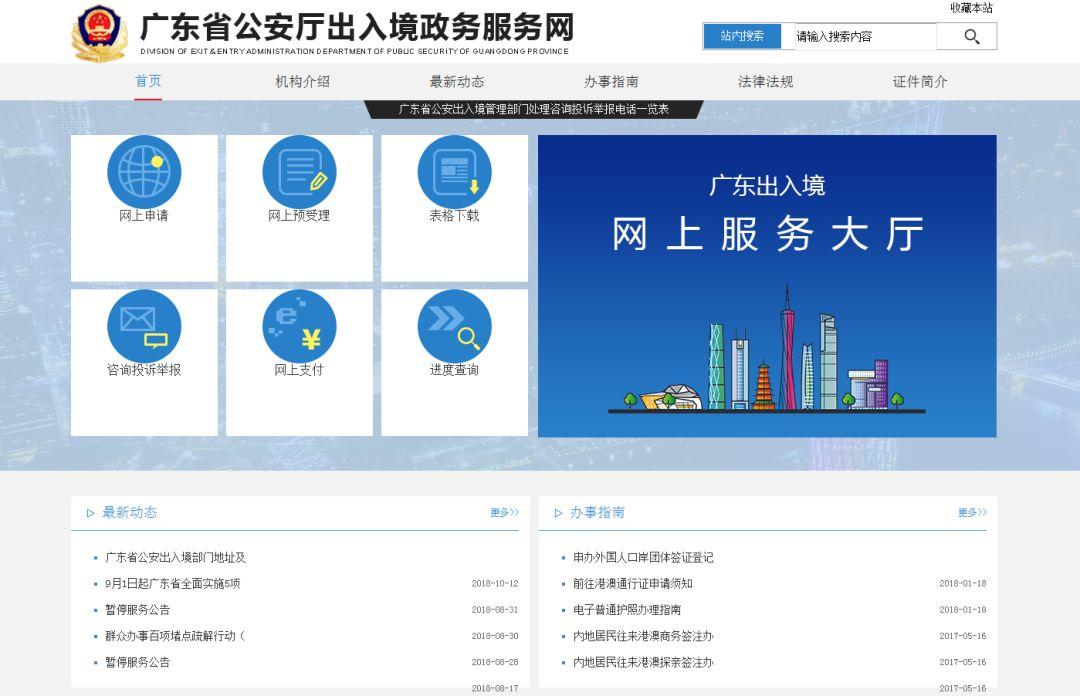This screenshot has width=1080, height=696.
Task: Open the 站内搜索 search scope selector
Action: tap(742, 36)
